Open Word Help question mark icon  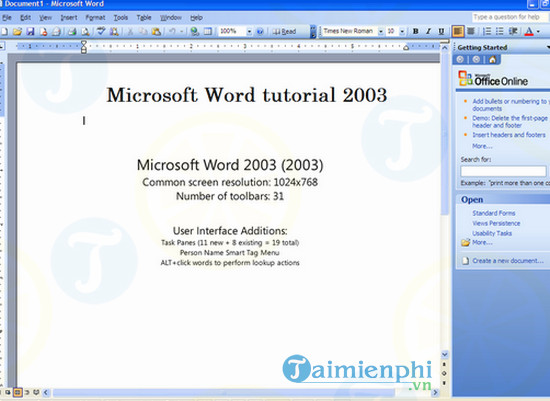(260, 32)
